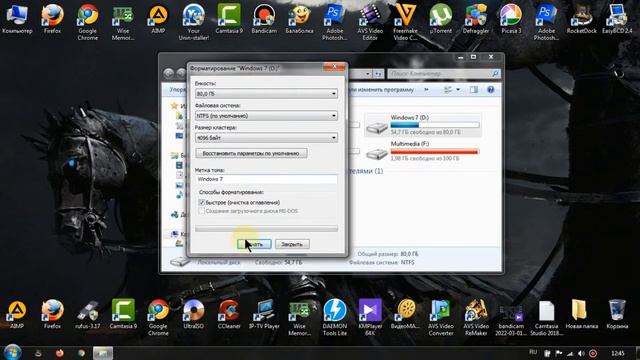Launch CCleaner desktop icon
The width and height of the screenshot is (640, 360).
[229, 314]
